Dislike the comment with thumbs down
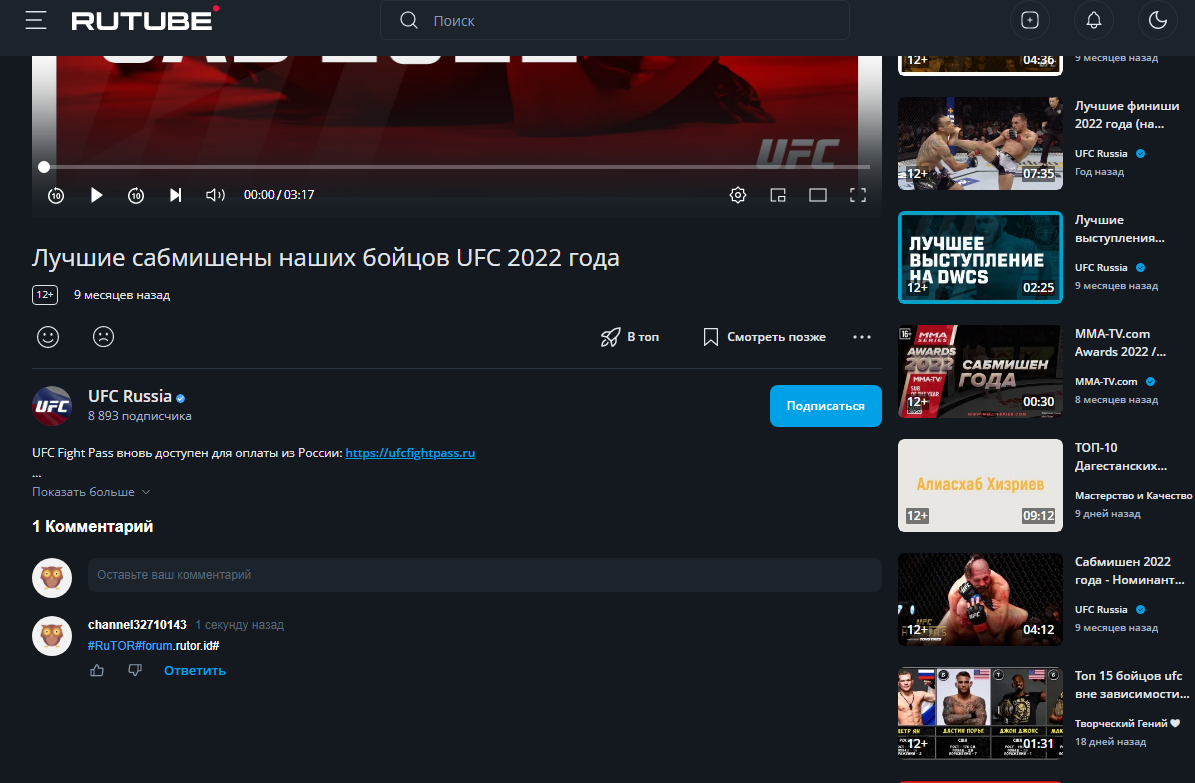The image size is (1195, 783). click(x=135, y=671)
